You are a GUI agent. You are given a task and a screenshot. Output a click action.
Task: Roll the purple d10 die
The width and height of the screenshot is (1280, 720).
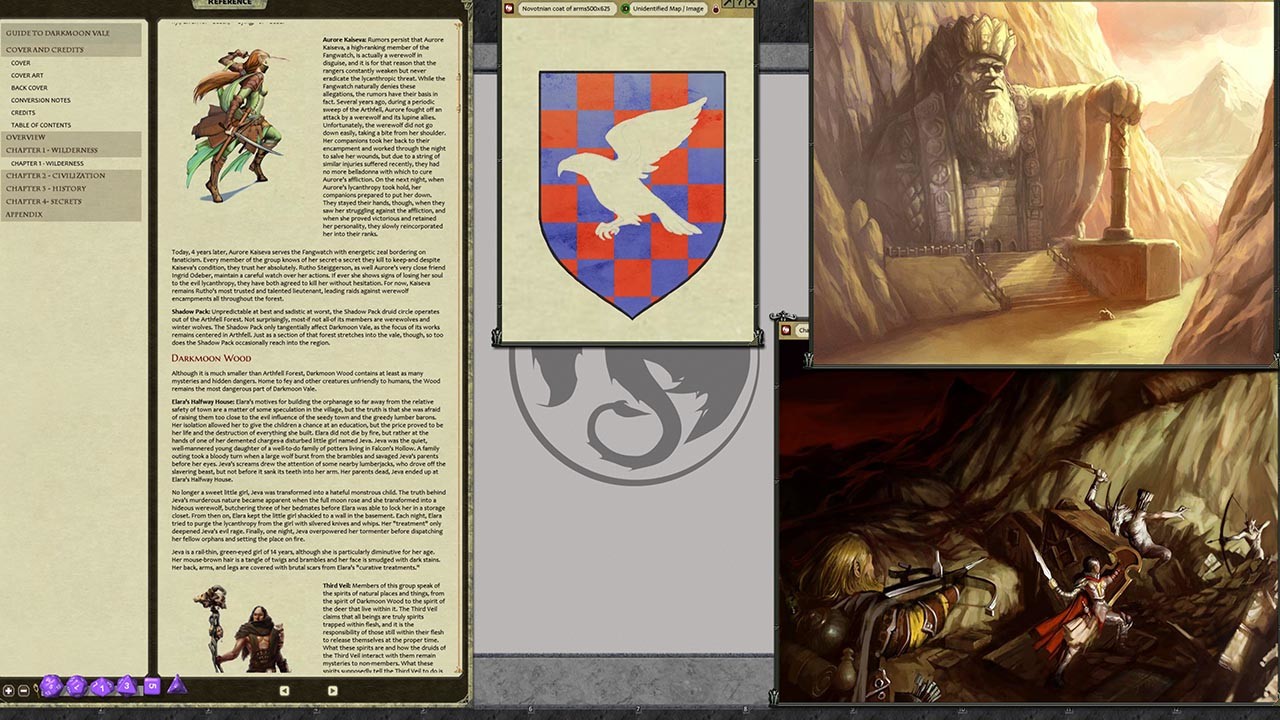[x=102, y=686]
